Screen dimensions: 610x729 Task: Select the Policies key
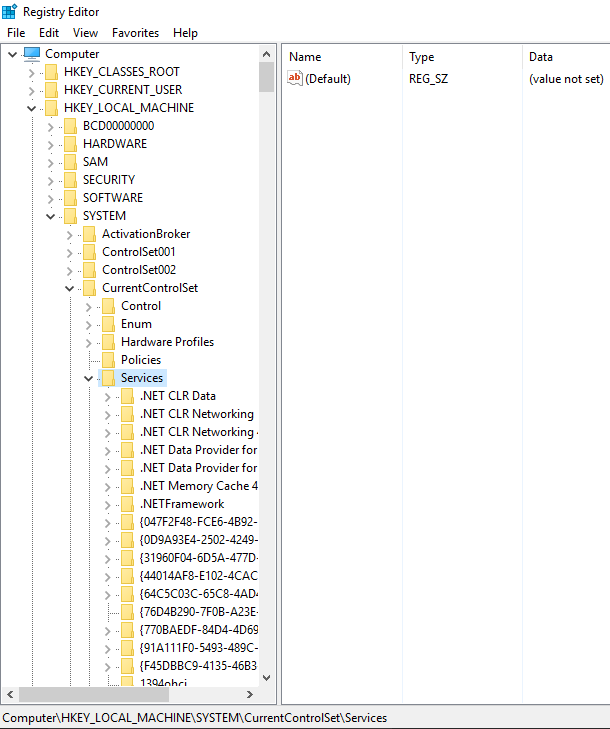(140, 360)
